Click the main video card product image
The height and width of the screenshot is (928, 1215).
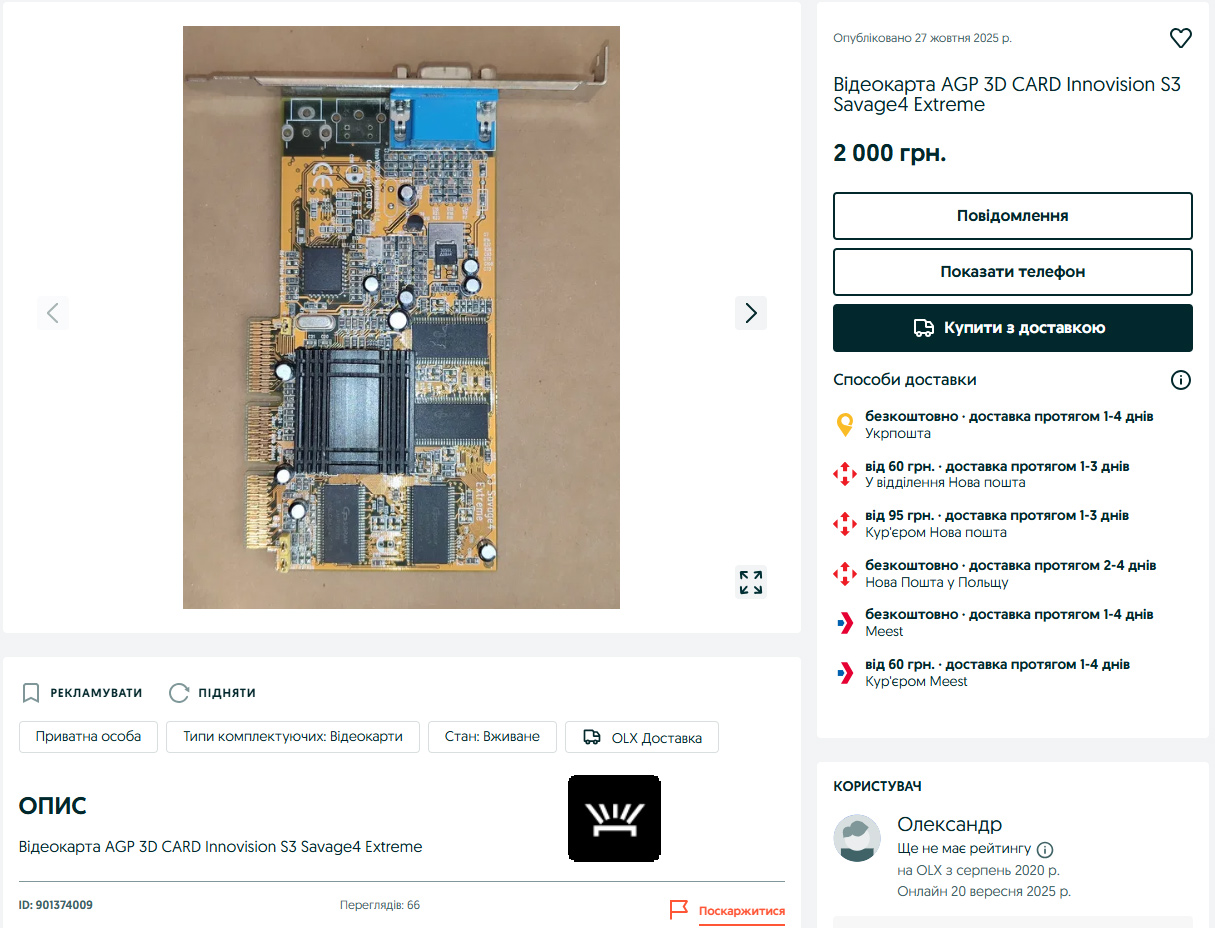coord(401,317)
